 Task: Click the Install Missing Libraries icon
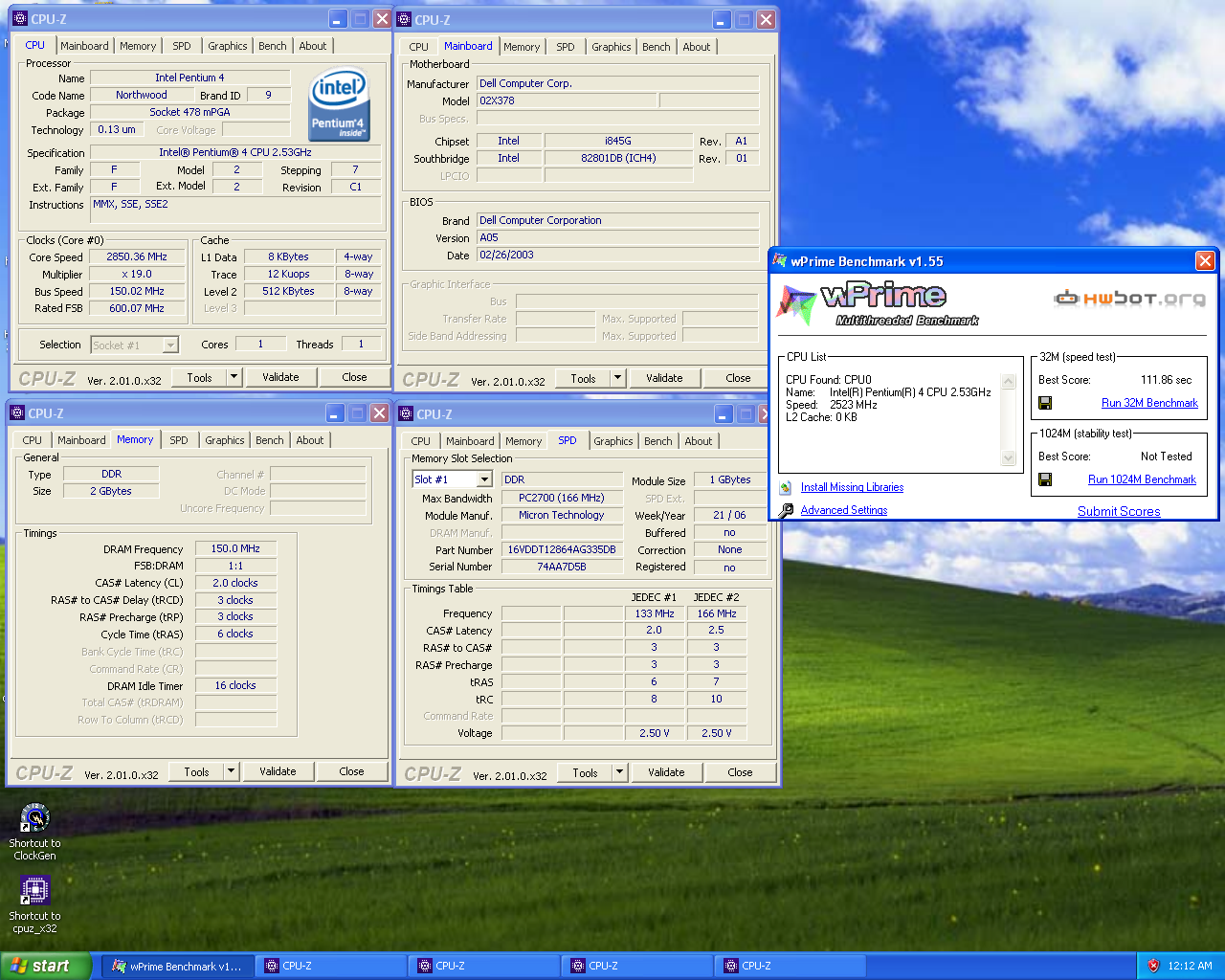click(786, 487)
